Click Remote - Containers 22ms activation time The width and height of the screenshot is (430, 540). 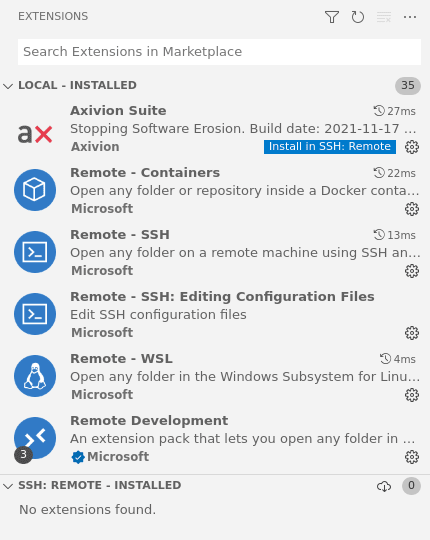[395, 173]
